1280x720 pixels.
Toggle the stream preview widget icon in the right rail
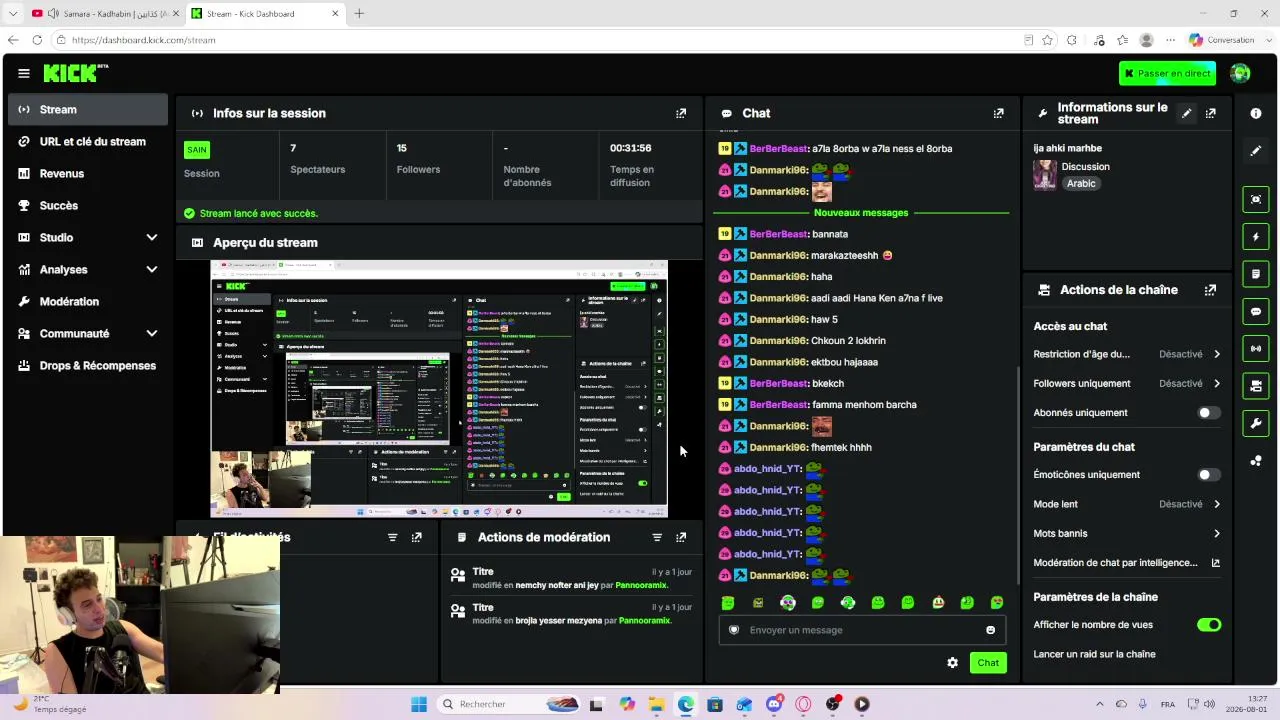point(1256,199)
